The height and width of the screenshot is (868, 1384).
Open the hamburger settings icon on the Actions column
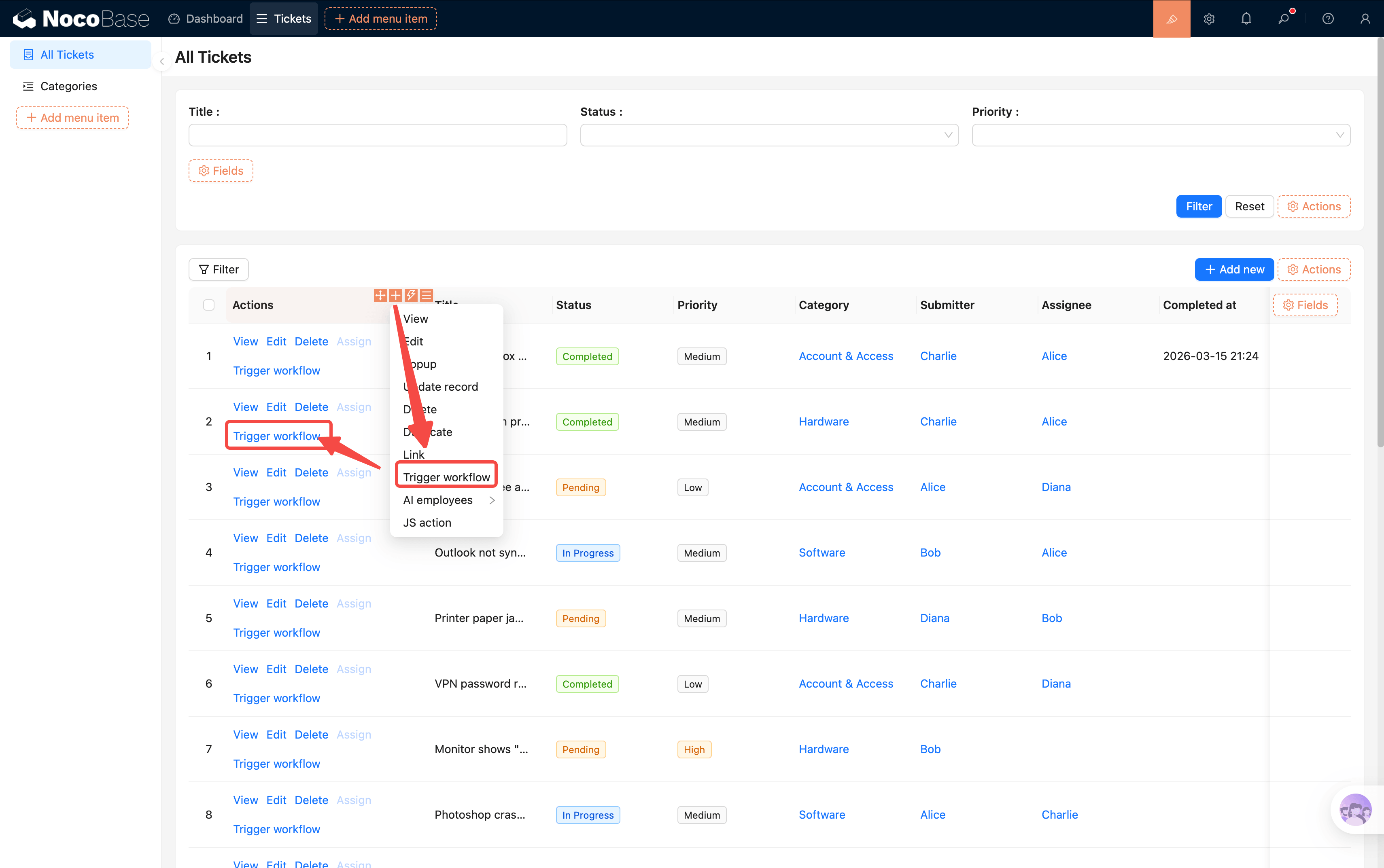pyautogui.click(x=426, y=295)
